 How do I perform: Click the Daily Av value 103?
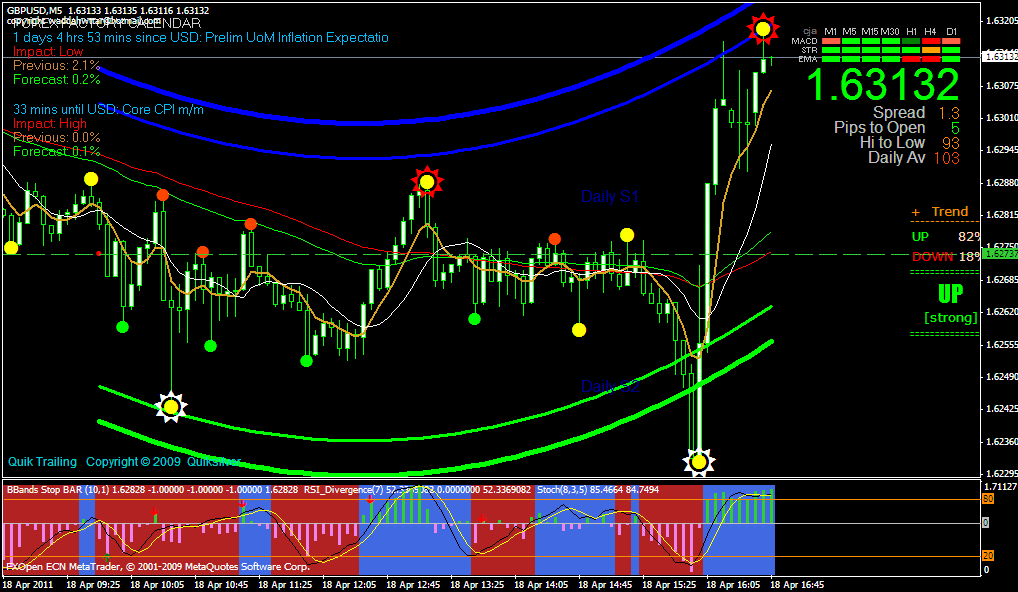pyautogui.click(x=947, y=158)
